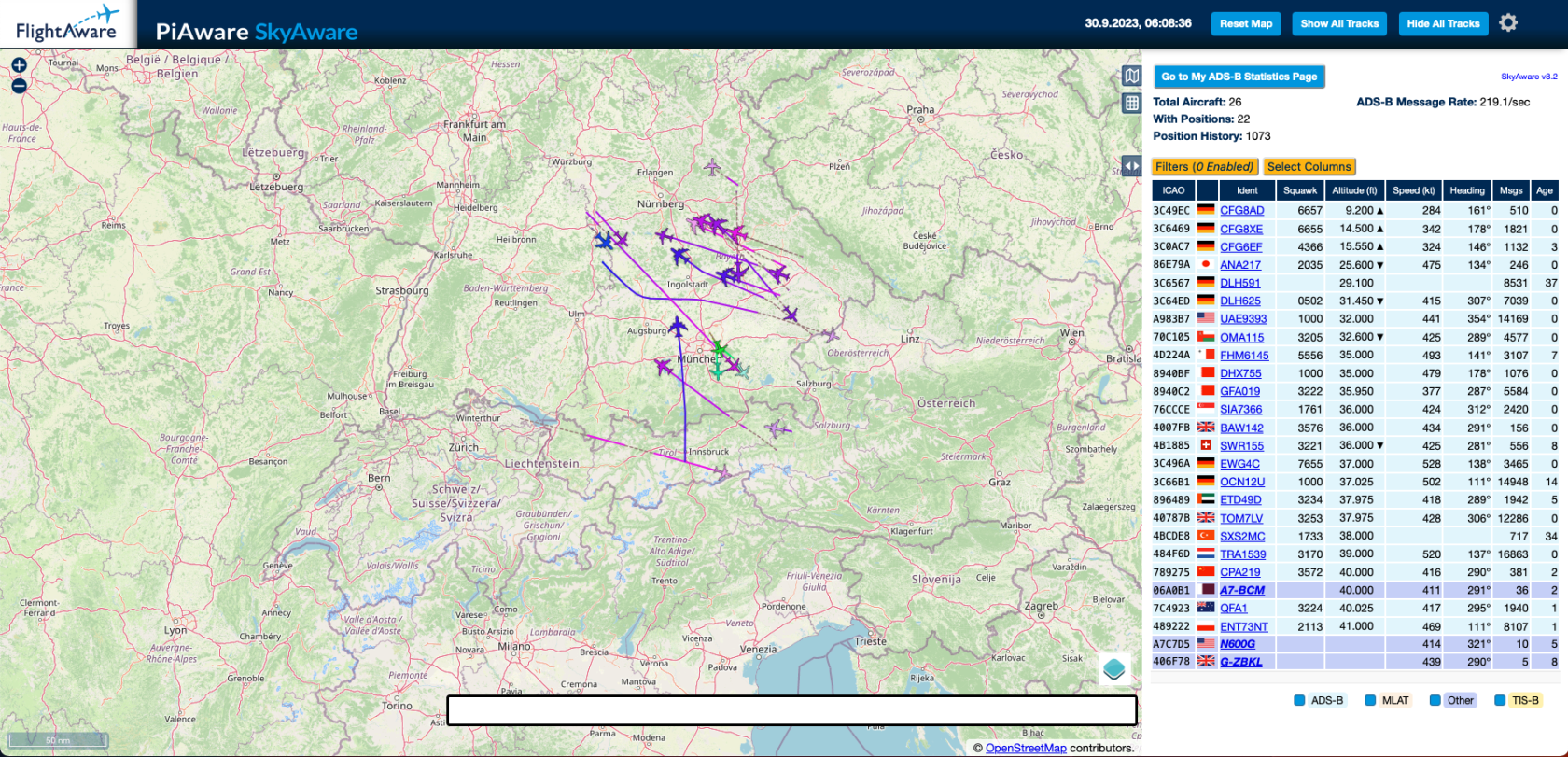Click the Total Aircraft: 26 text
1568x757 pixels.
click(1197, 102)
